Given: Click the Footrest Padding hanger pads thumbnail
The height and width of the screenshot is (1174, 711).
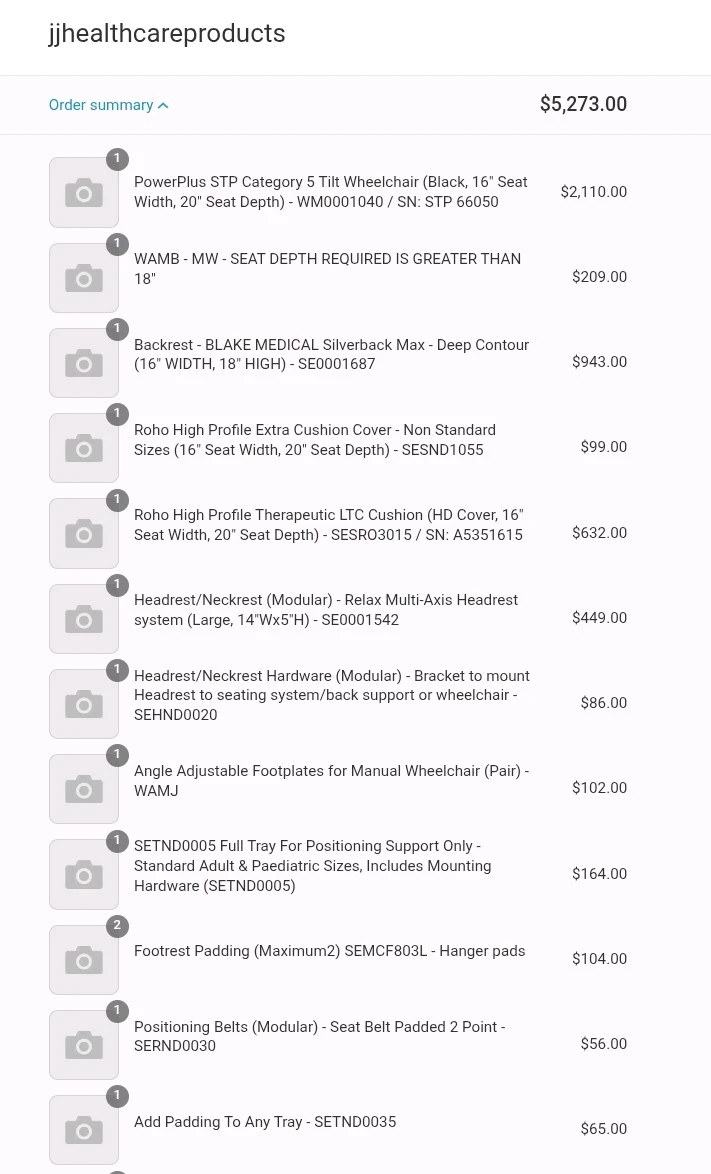Looking at the screenshot, I should point(84,960).
